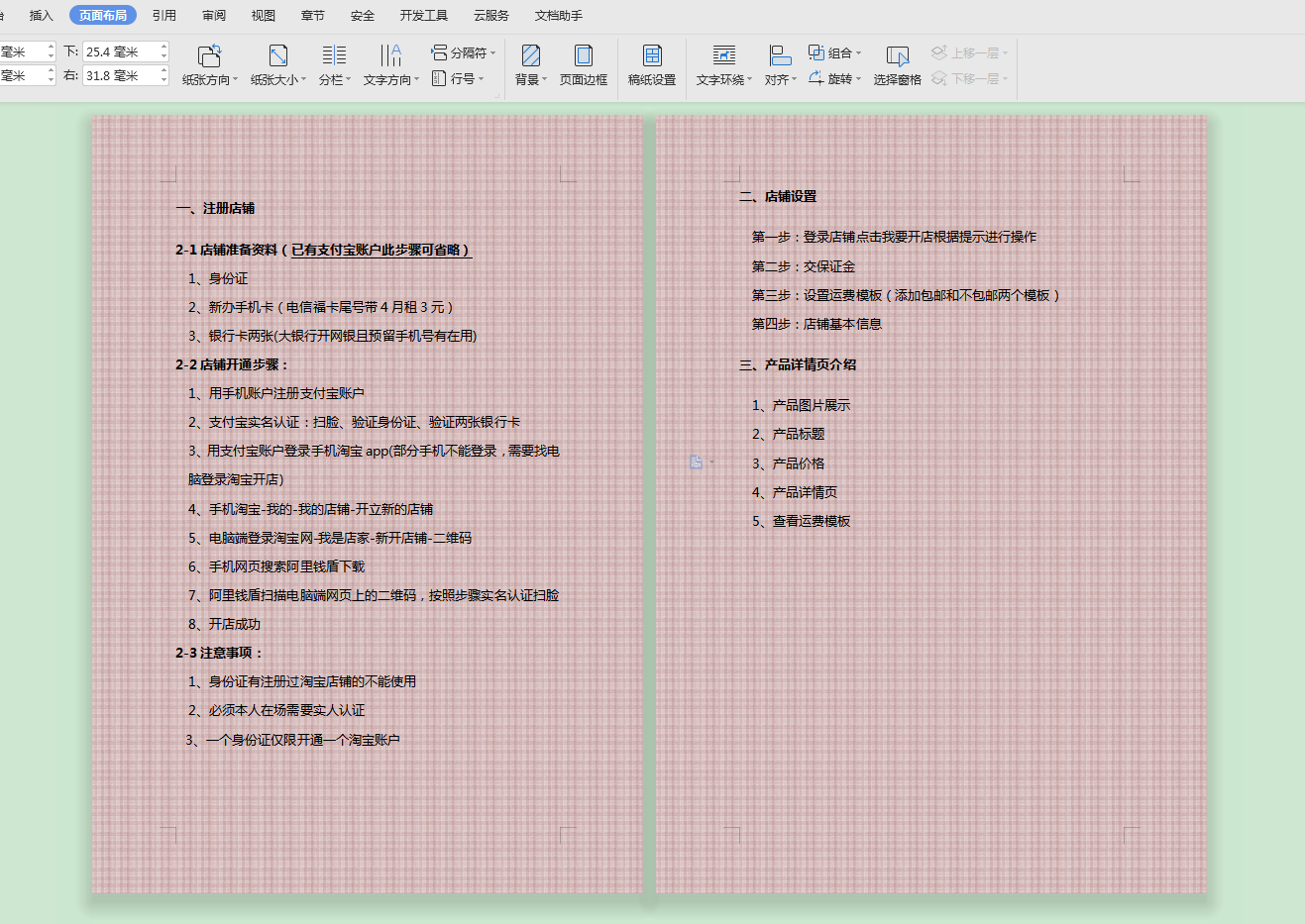
Task: Click the 对齐 align icon
Action: pos(780,56)
